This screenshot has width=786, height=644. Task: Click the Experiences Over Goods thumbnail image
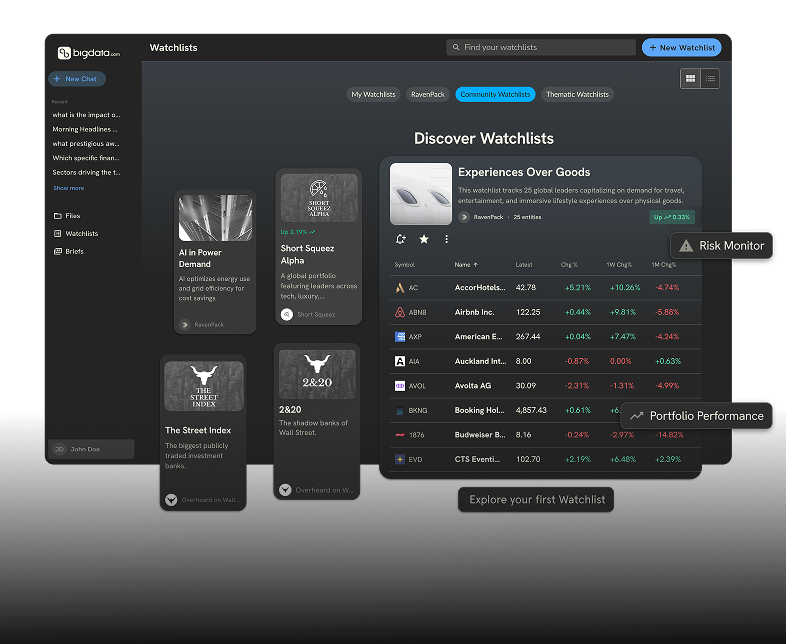pyautogui.click(x=421, y=193)
